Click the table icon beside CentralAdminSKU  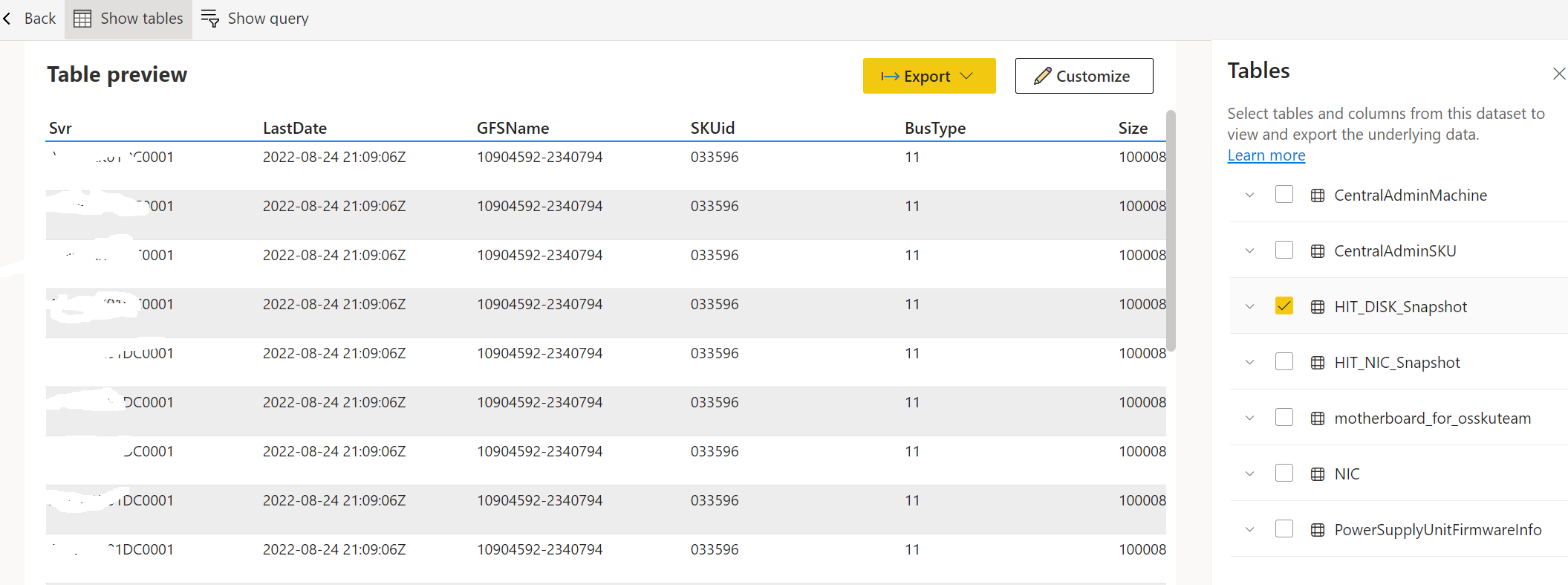1318,251
